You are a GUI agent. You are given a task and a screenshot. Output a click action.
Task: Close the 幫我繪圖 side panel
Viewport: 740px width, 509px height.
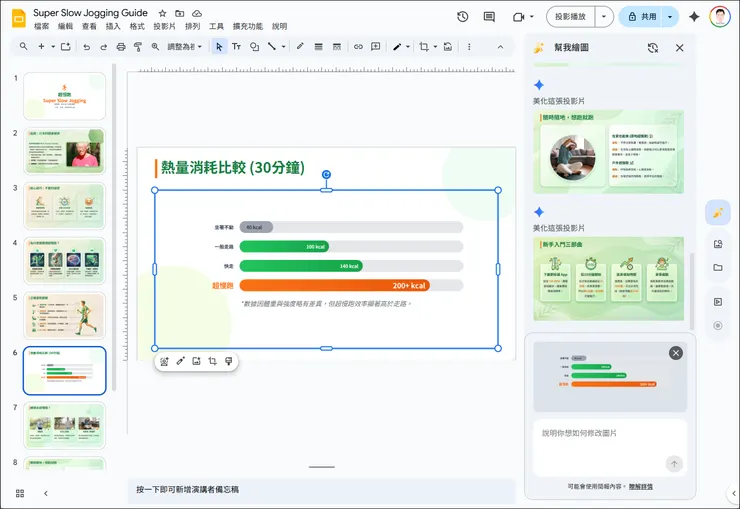680,48
